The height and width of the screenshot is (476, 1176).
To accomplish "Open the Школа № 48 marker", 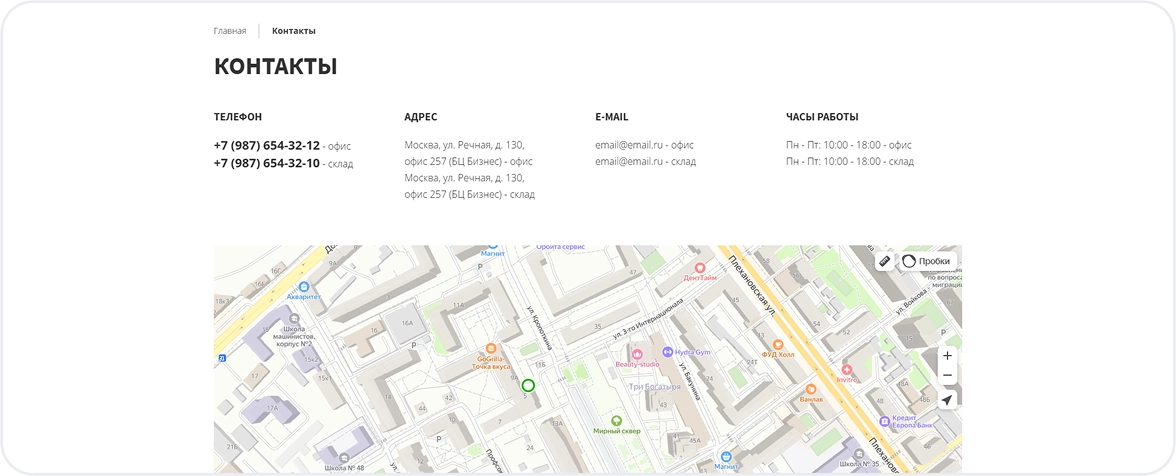I will point(344,457).
